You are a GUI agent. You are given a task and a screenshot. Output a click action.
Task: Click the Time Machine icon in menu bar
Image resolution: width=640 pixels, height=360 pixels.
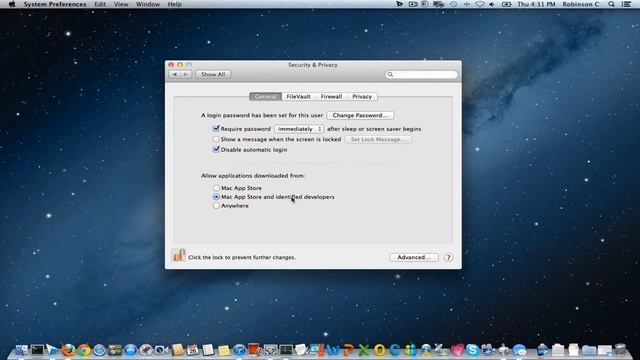453,4
